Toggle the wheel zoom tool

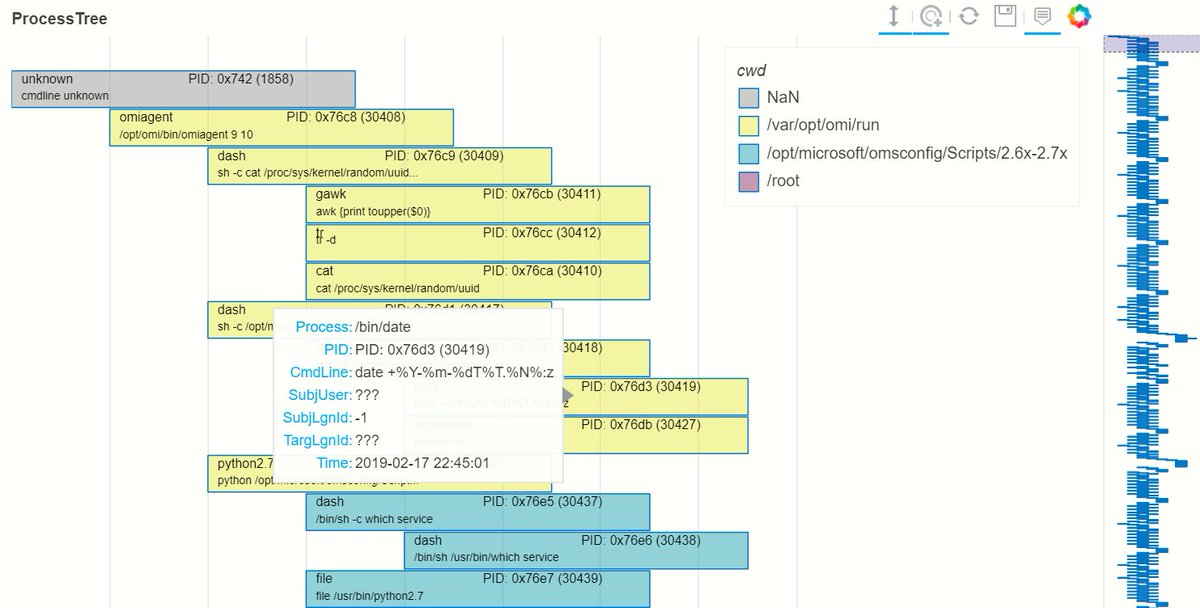tap(932, 17)
